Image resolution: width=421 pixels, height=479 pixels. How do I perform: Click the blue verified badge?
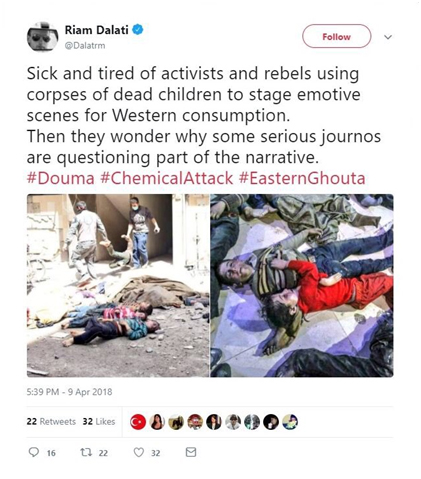point(138,30)
